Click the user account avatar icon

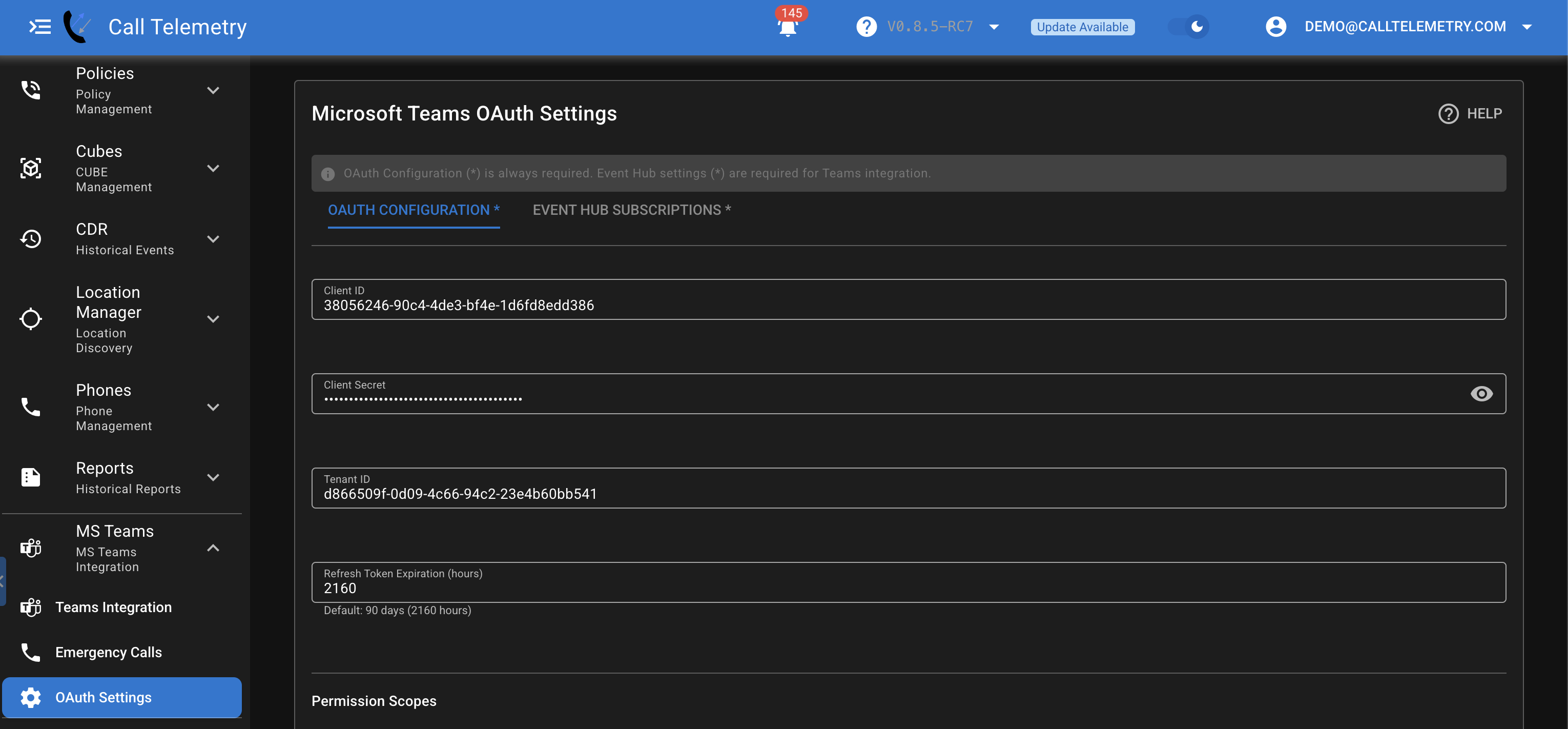[x=1276, y=27]
